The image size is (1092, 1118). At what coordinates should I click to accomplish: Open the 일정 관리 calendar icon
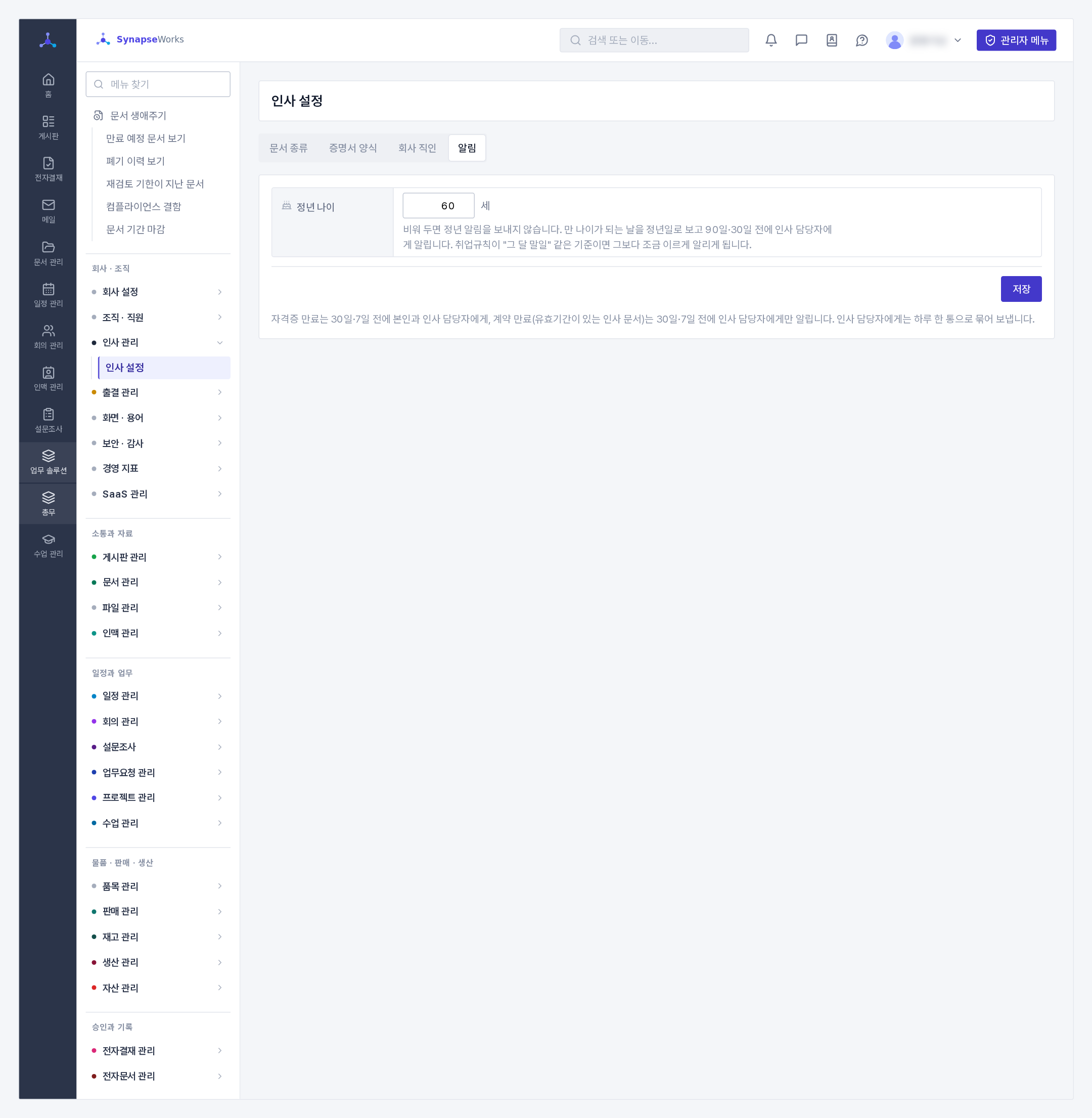pos(48,295)
